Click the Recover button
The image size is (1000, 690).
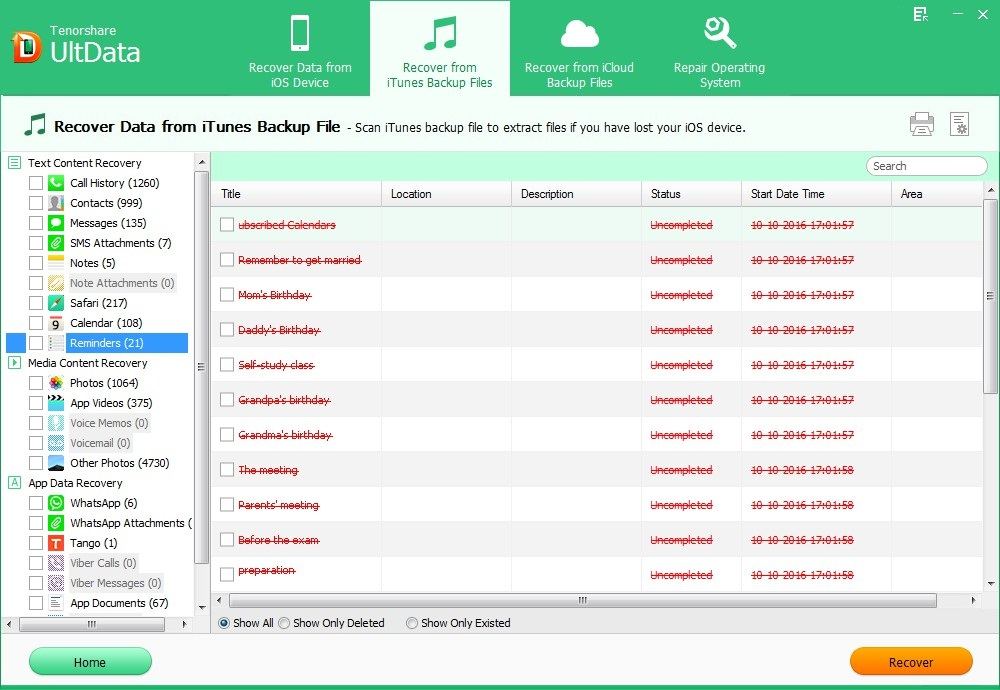point(910,662)
